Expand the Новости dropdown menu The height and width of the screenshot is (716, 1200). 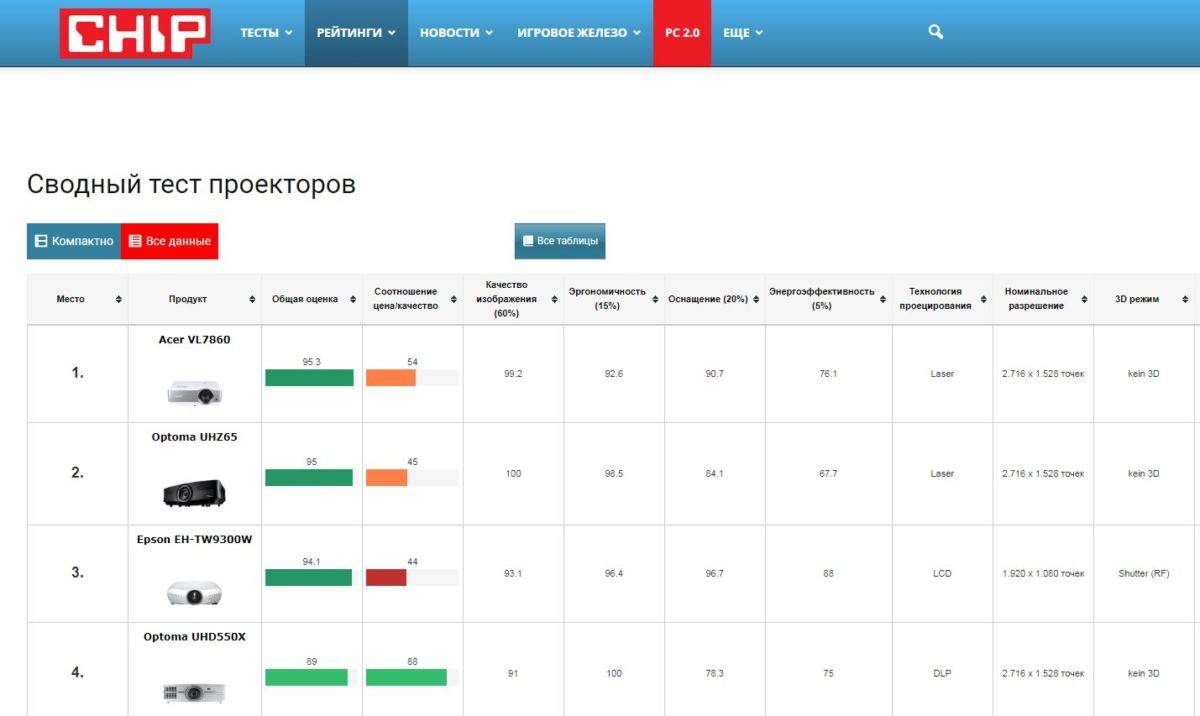coord(456,33)
